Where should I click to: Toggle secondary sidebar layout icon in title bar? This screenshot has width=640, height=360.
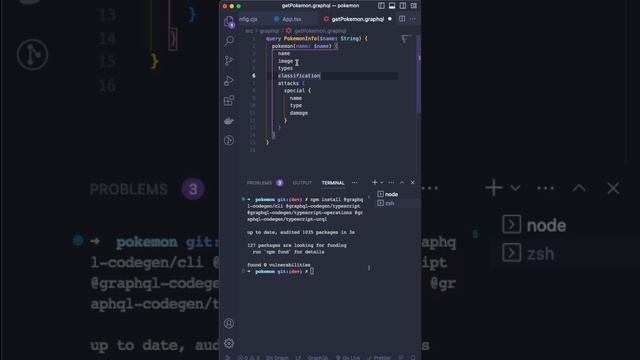403,6
